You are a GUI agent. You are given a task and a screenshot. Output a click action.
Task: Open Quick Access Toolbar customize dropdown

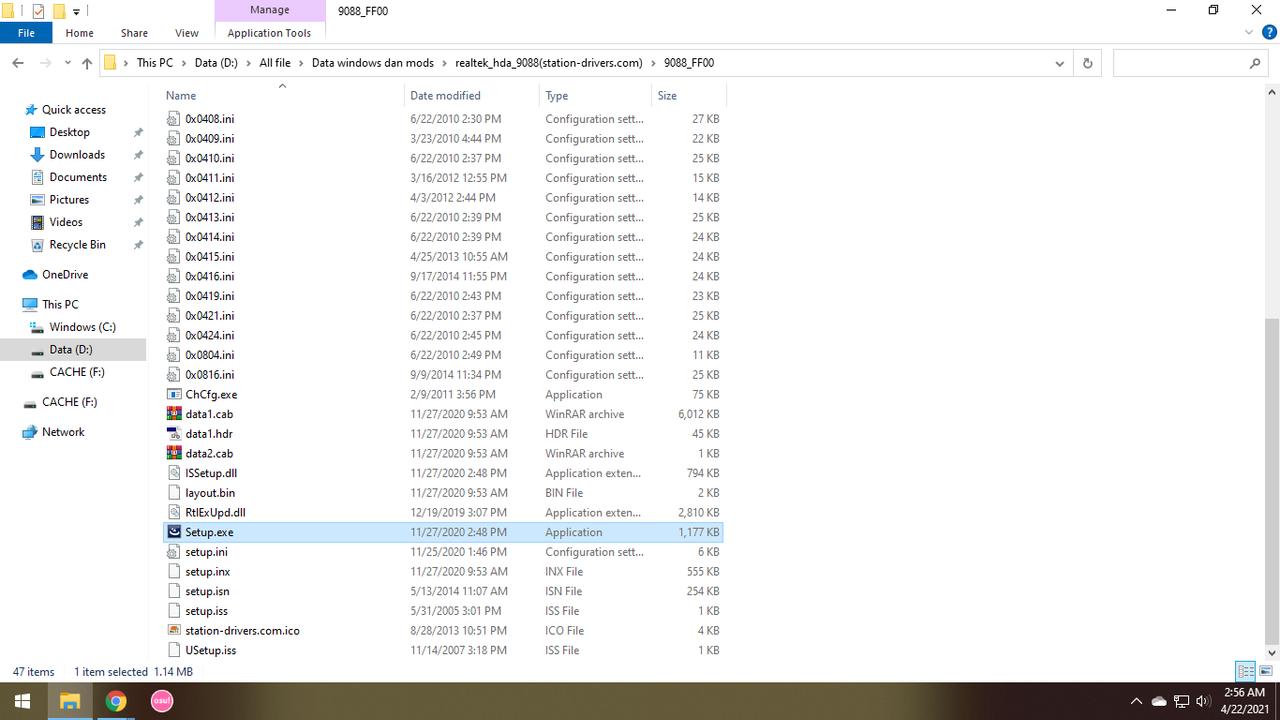tap(76, 12)
